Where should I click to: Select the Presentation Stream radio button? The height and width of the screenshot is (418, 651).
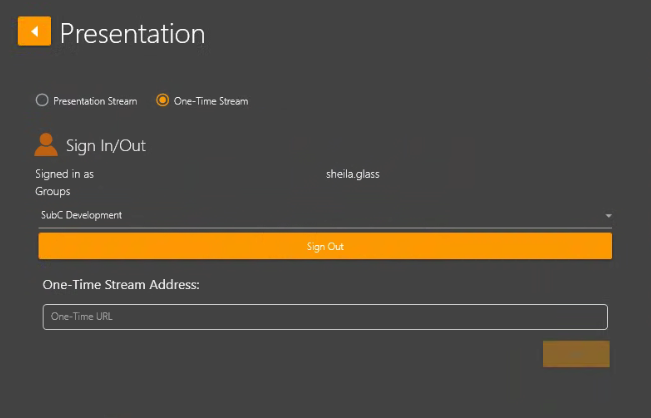pos(41,100)
